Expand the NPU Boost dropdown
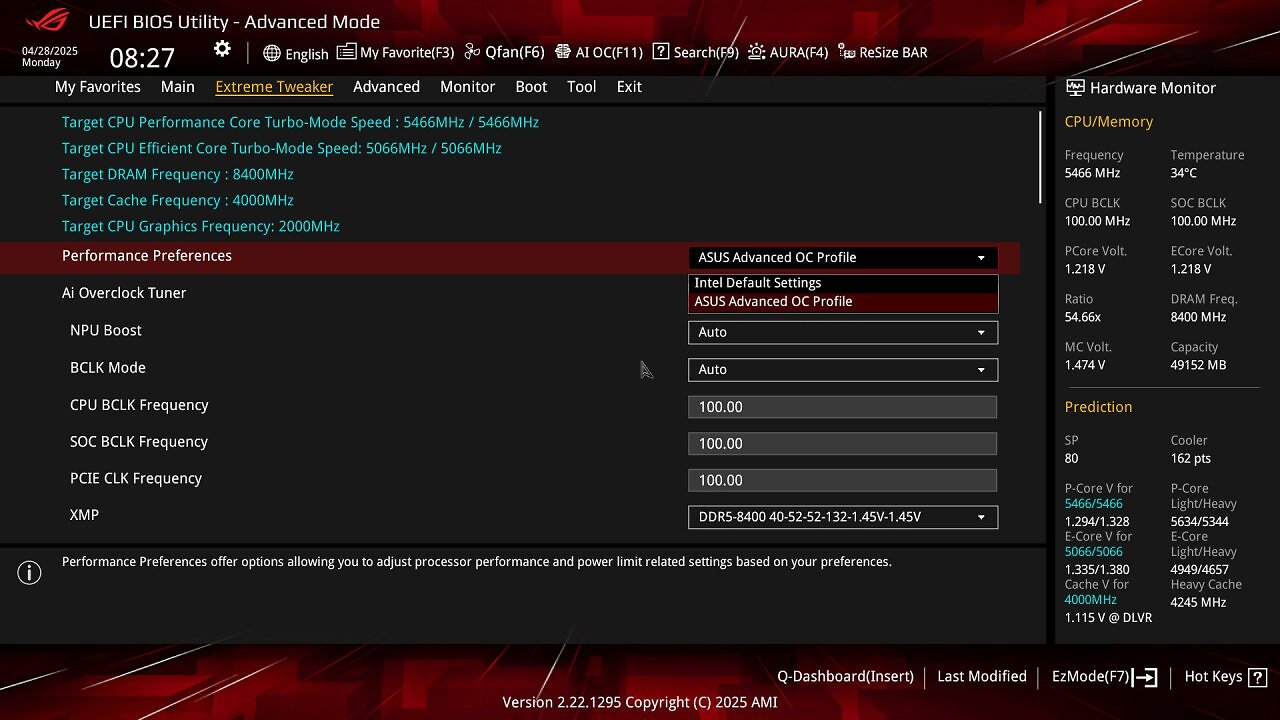The width and height of the screenshot is (1280, 720). 843,332
